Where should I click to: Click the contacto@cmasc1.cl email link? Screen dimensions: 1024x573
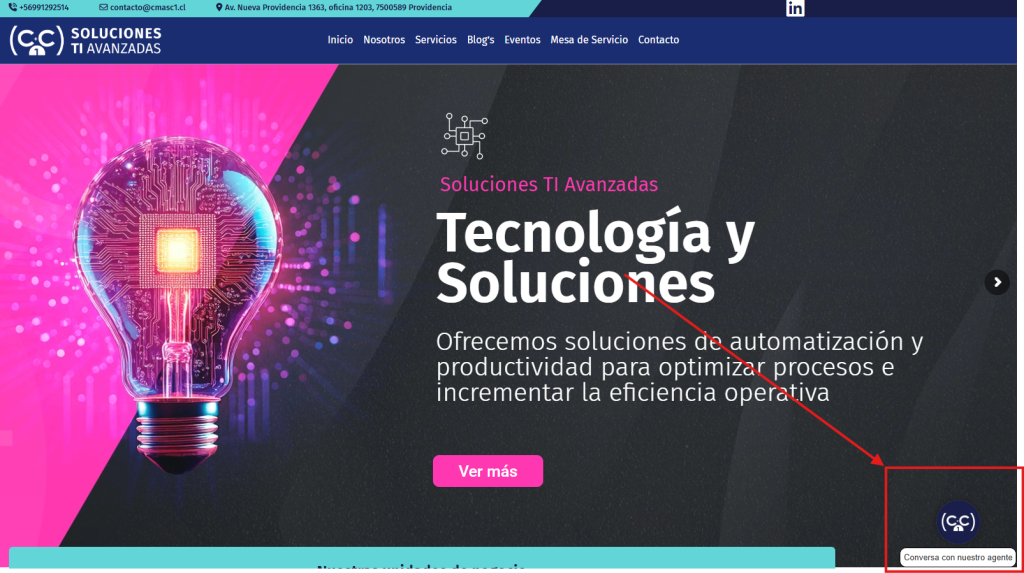pos(148,7)
